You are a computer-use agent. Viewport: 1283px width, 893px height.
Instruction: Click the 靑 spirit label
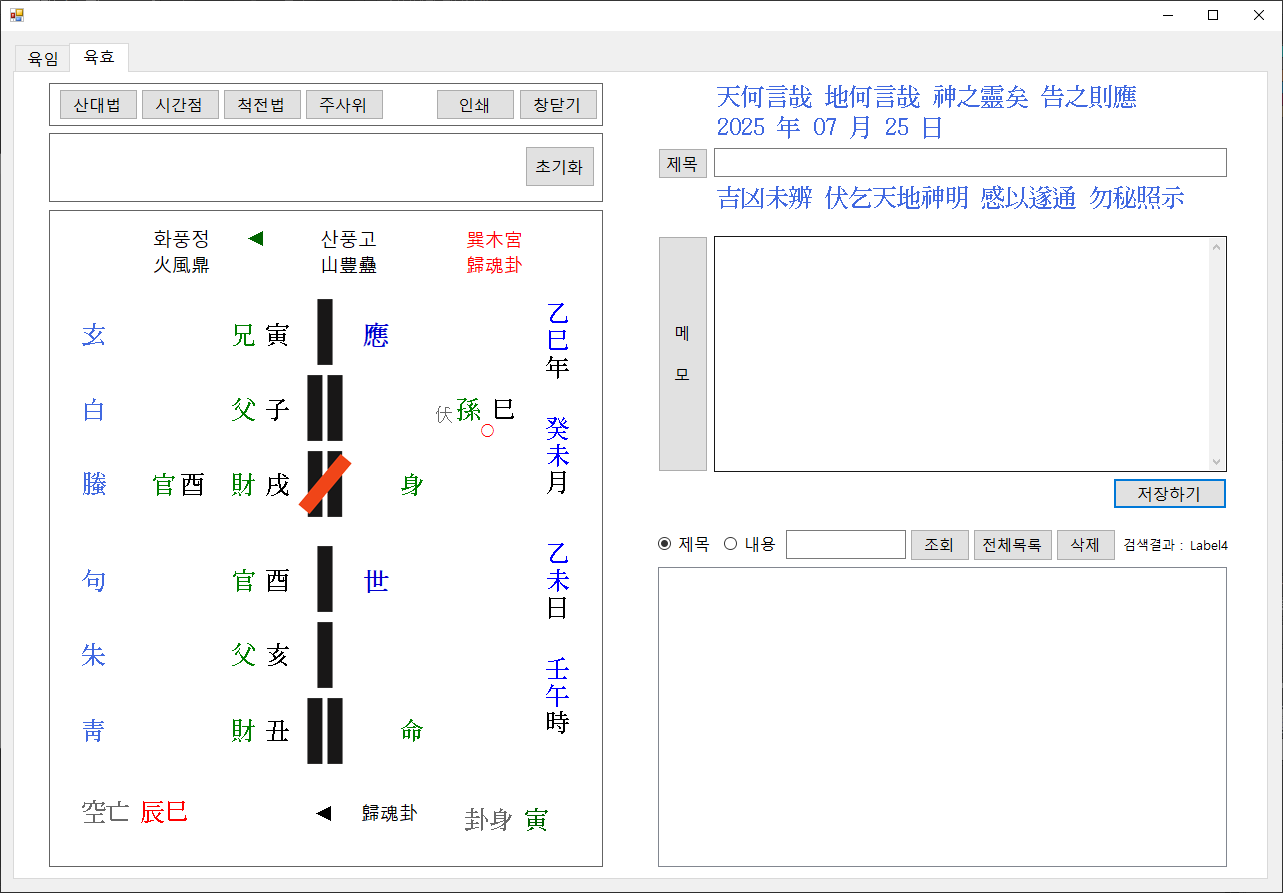click(x=93, y=732)
